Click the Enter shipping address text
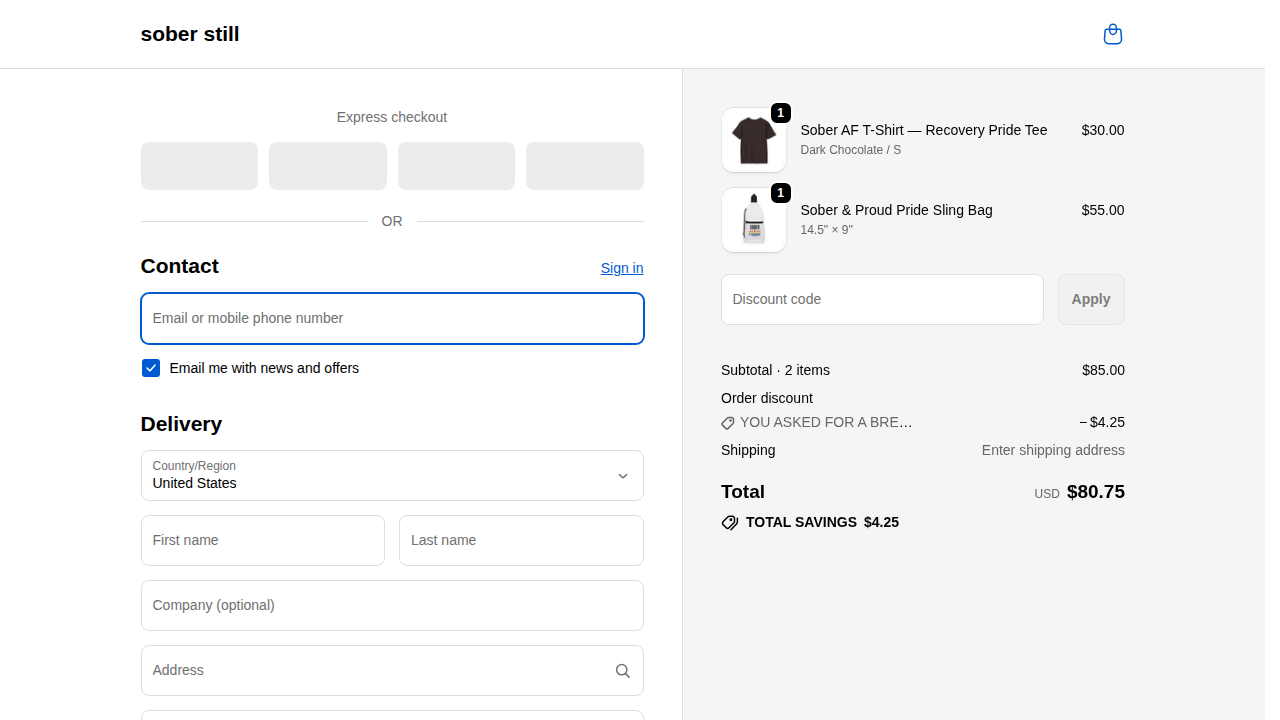Image resolution: width=1280 pixels, height=720 pixels. 1053,450
